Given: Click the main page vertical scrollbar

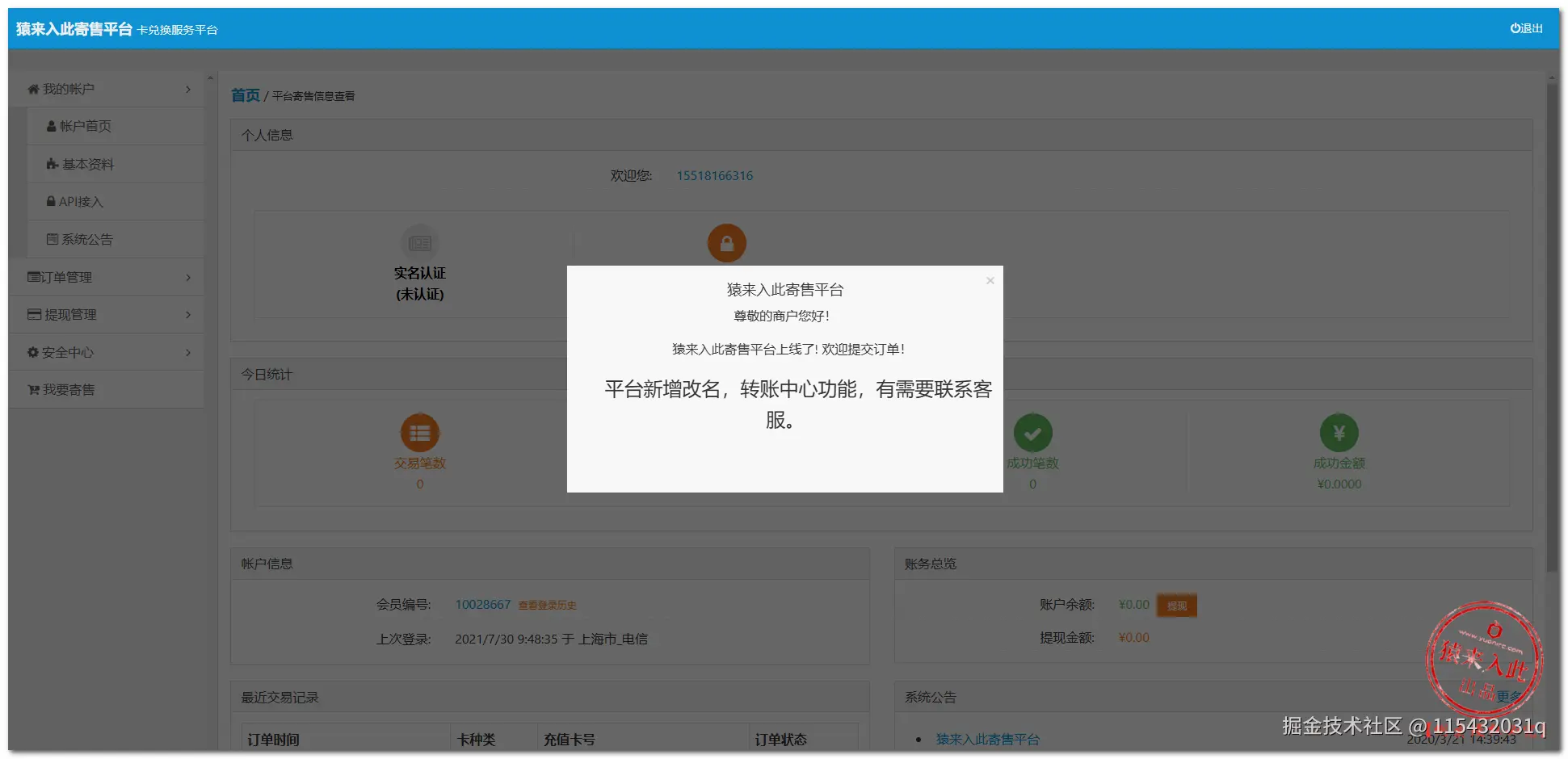Looking at the screenshot, I should coord(1552,327).
